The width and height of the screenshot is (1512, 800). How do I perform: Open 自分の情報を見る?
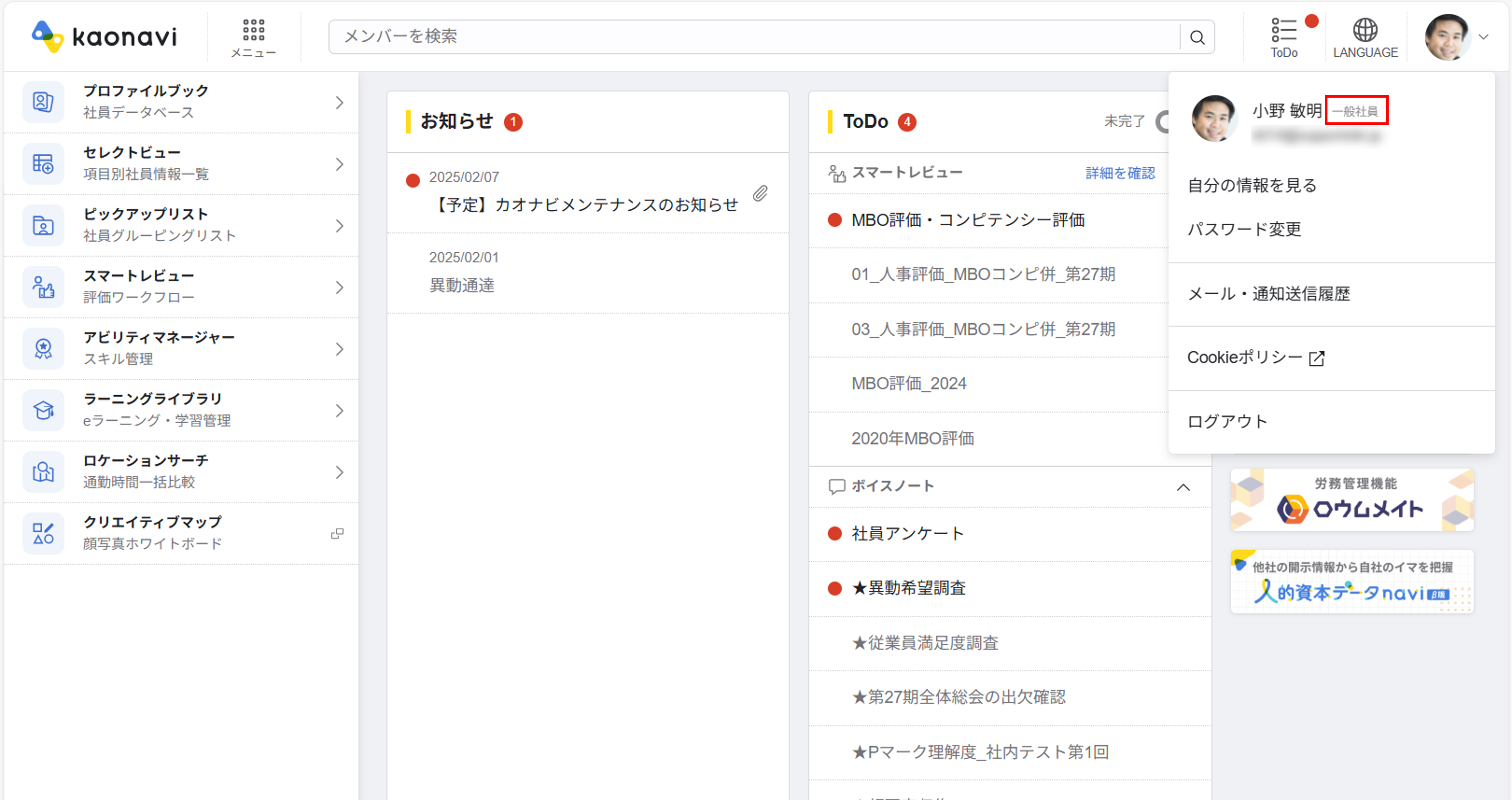(1252, 186)
